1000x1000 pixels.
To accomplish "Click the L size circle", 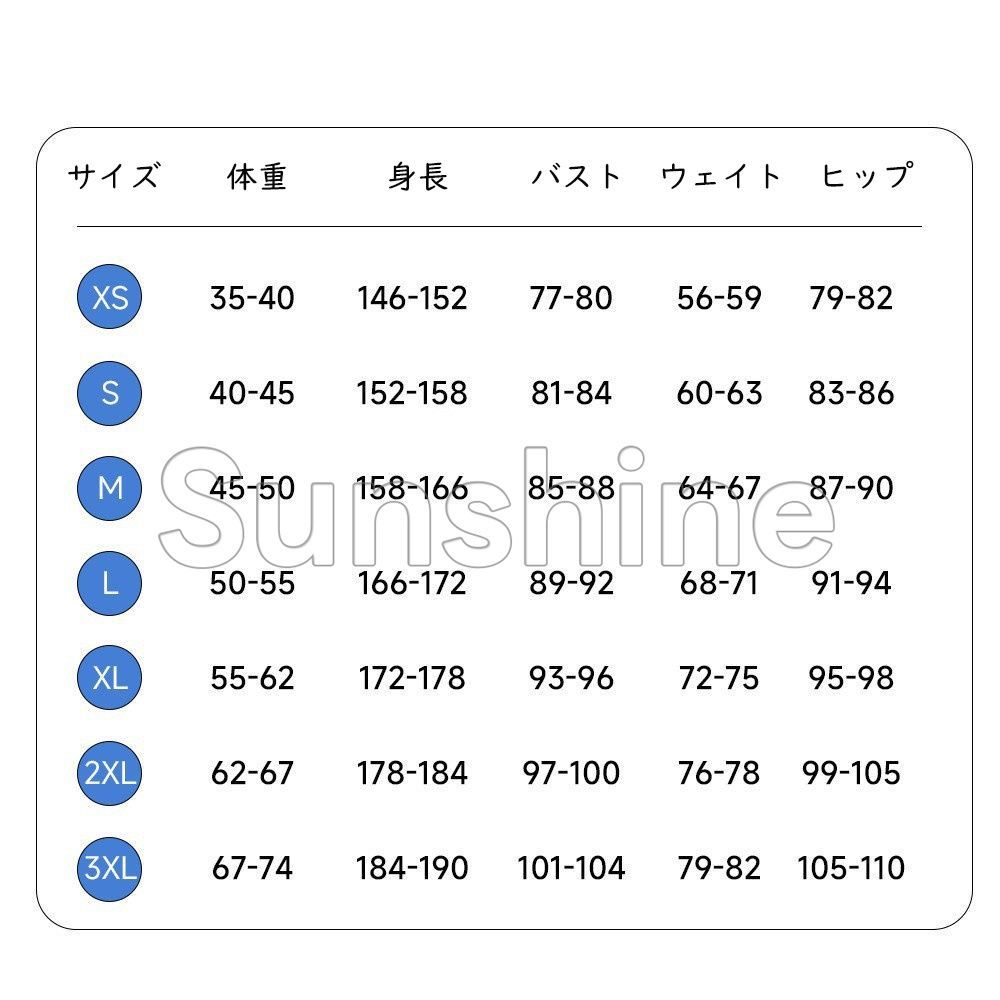I will click(109, 583).
